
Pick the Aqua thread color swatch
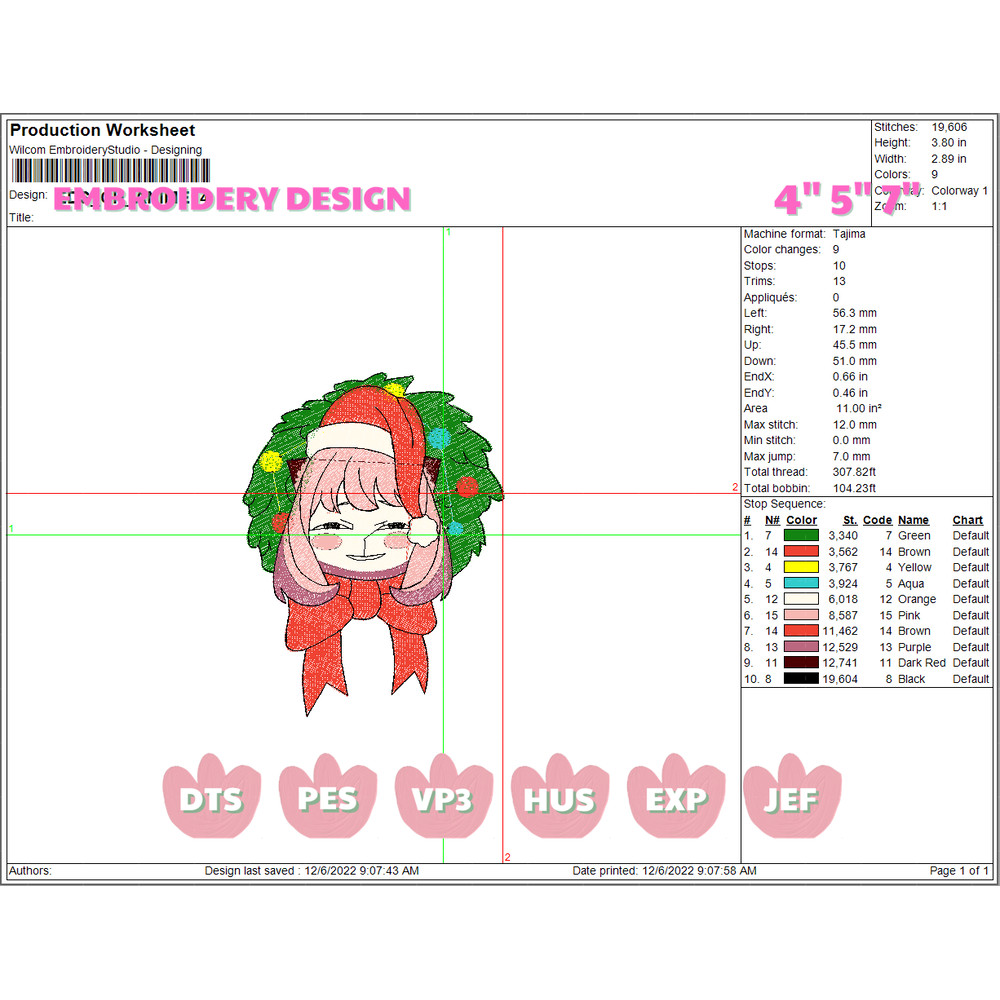pos(801,584)
